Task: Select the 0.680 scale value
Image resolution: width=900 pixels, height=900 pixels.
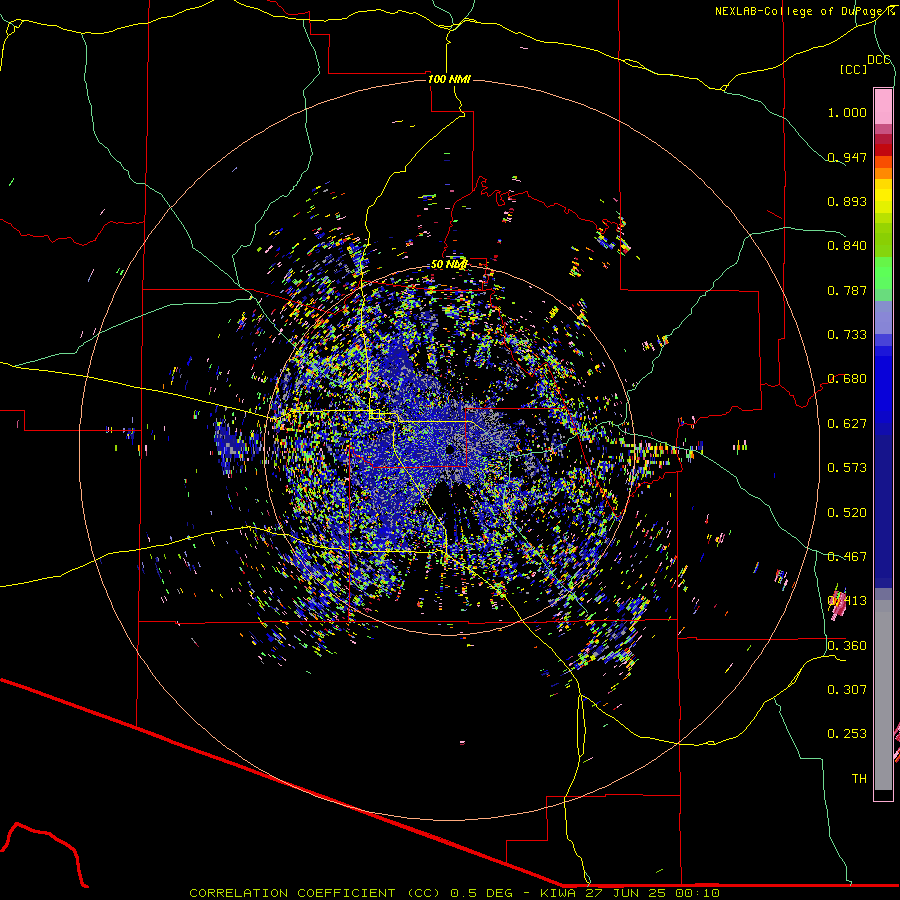Action: pos(847,379)
